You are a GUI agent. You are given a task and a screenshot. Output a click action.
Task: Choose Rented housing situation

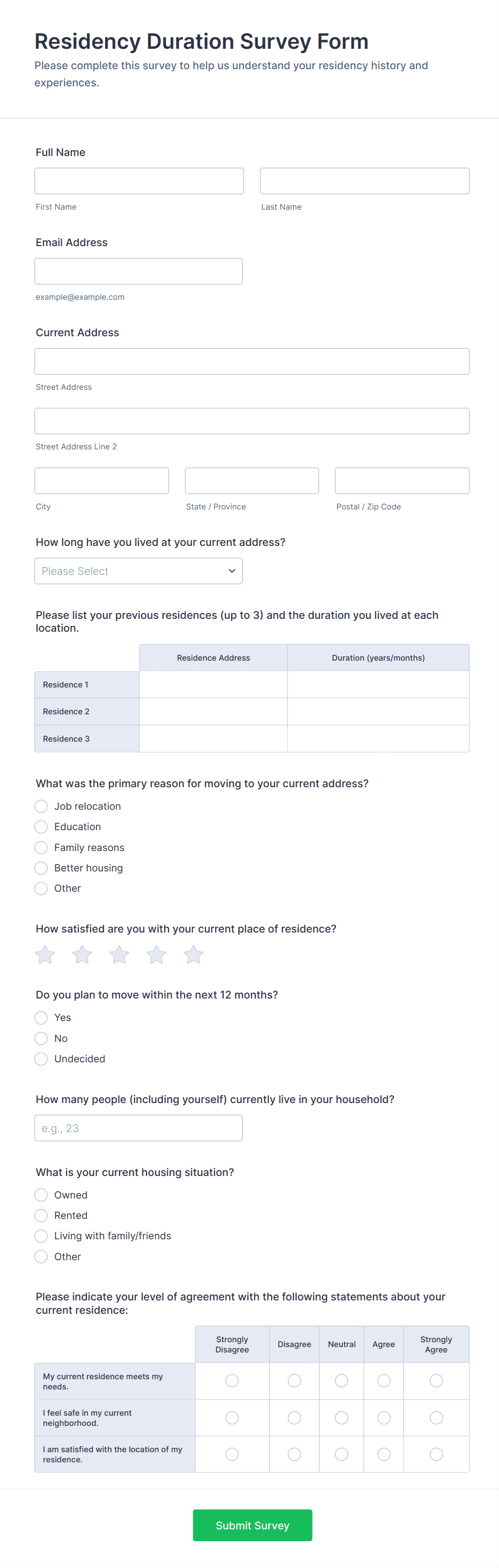(41, 1216)
